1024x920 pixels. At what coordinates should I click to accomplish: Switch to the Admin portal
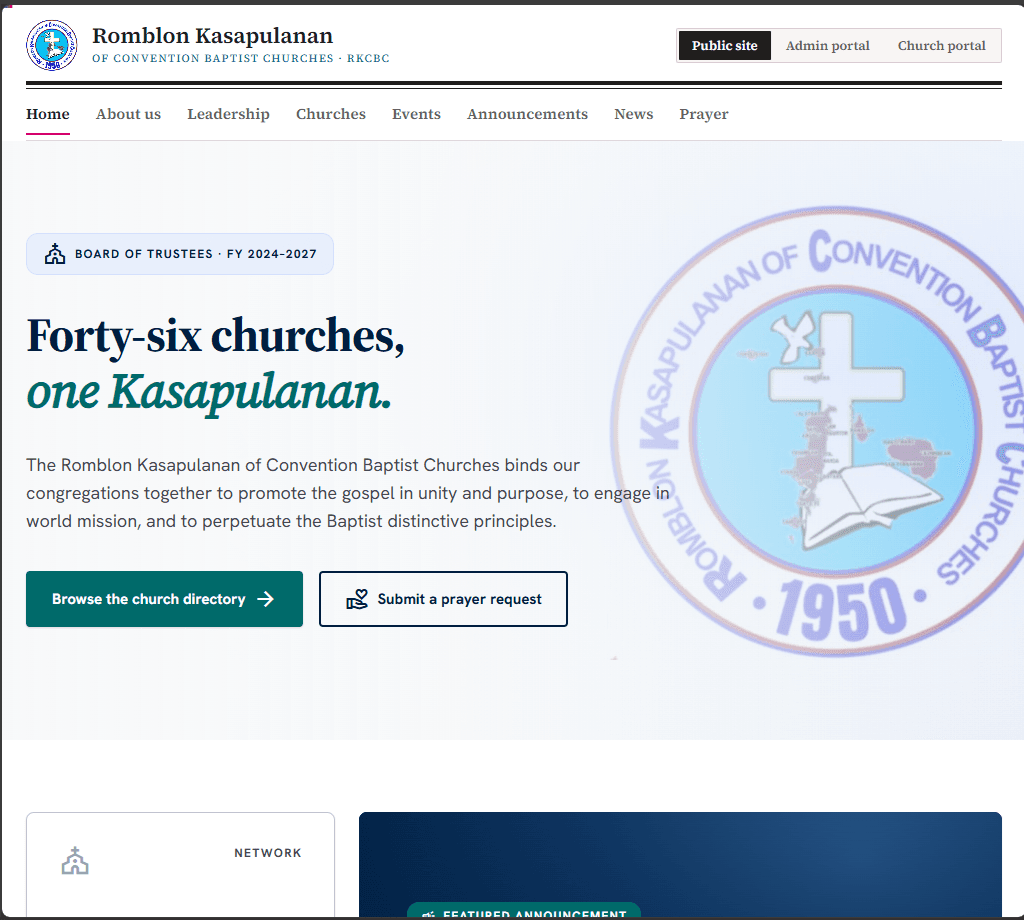827,46
